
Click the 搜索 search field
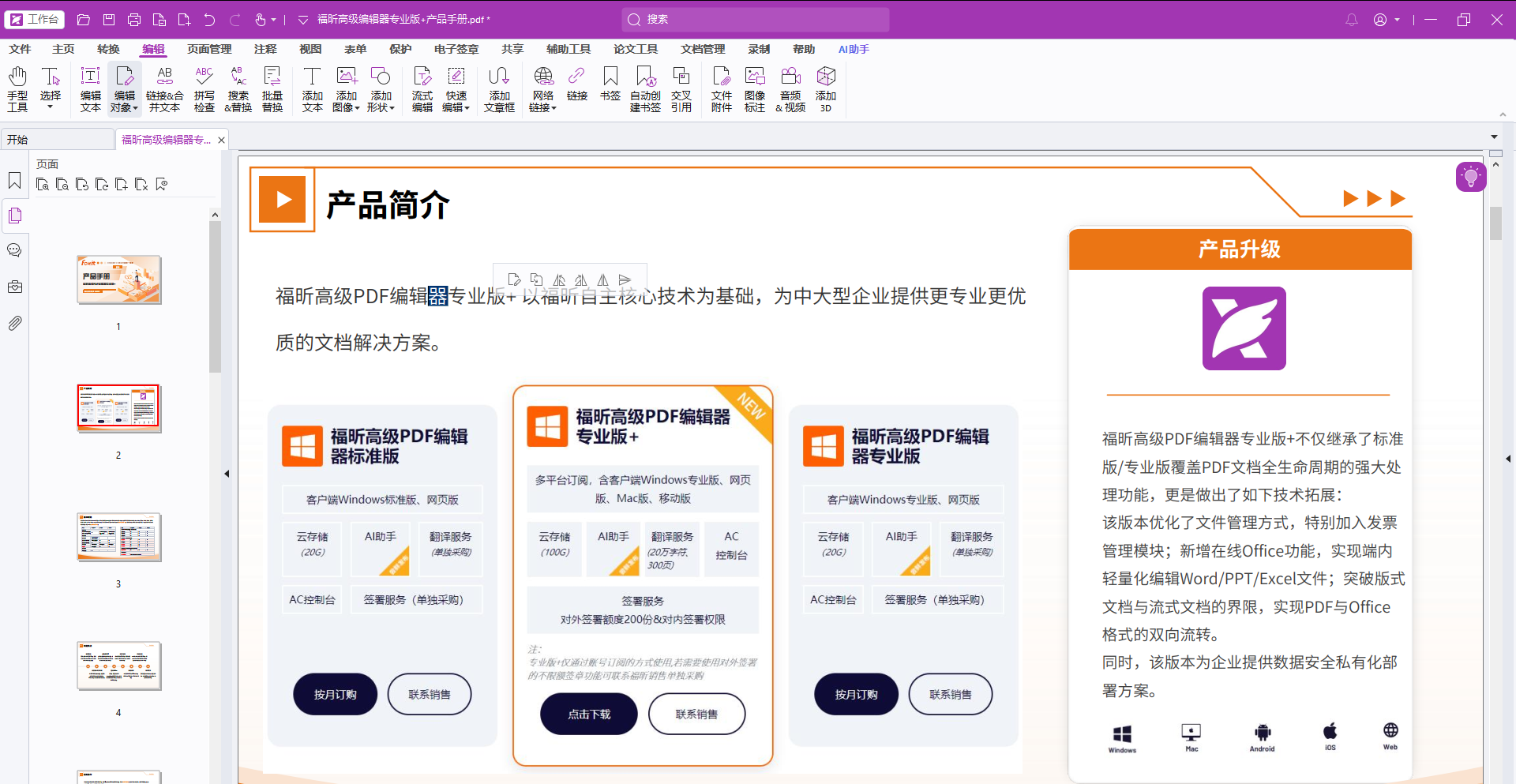[756, 20]
